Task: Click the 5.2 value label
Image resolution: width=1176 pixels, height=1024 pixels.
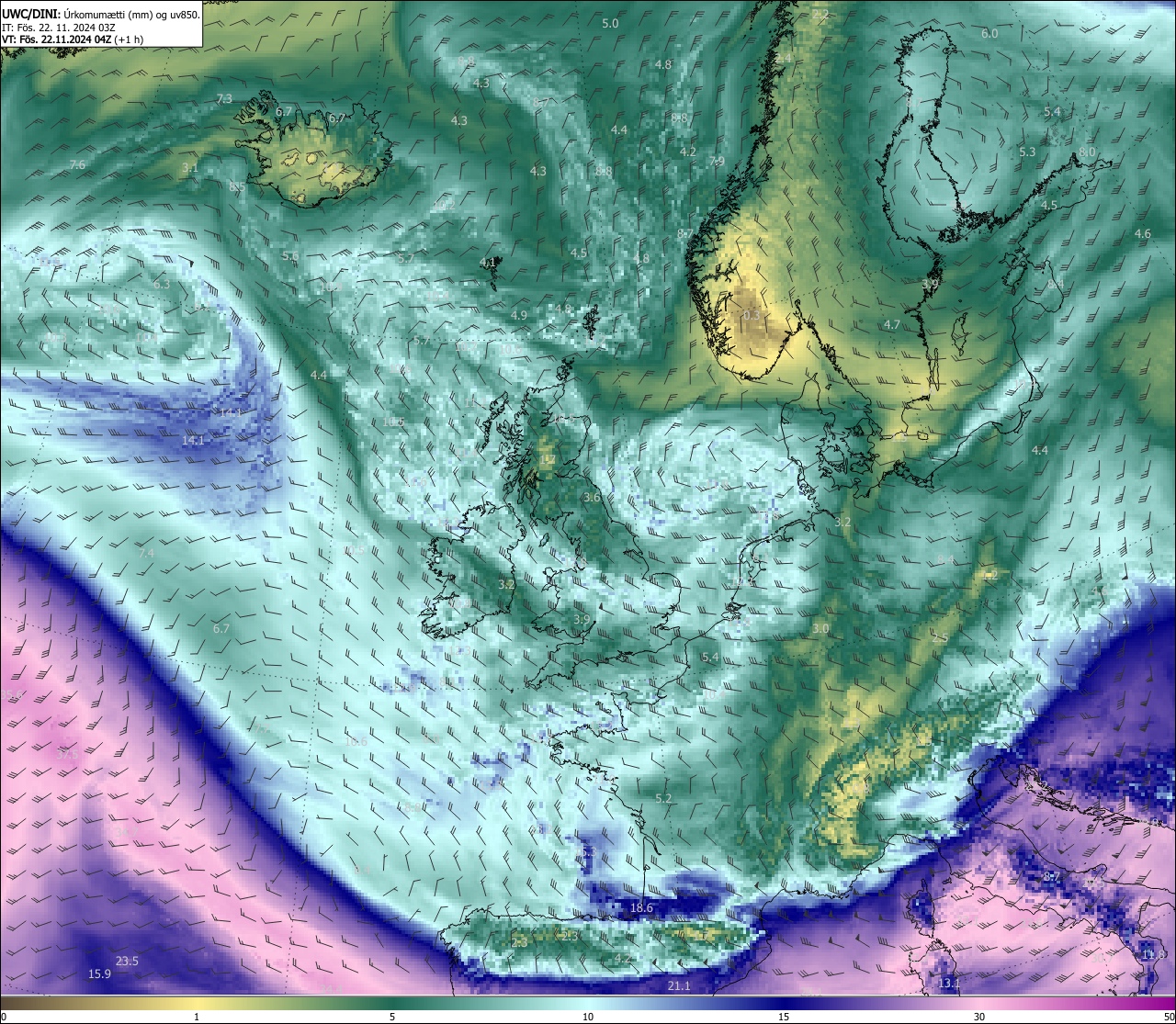Action: [663, 798]
